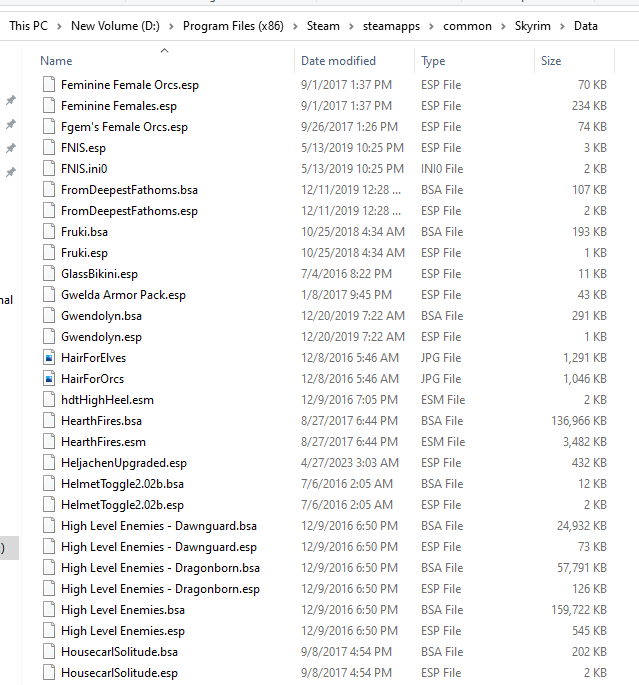Click the file icon of hdtHighHeel.esm
Viewport: 639px width, 685px height.
49,400
